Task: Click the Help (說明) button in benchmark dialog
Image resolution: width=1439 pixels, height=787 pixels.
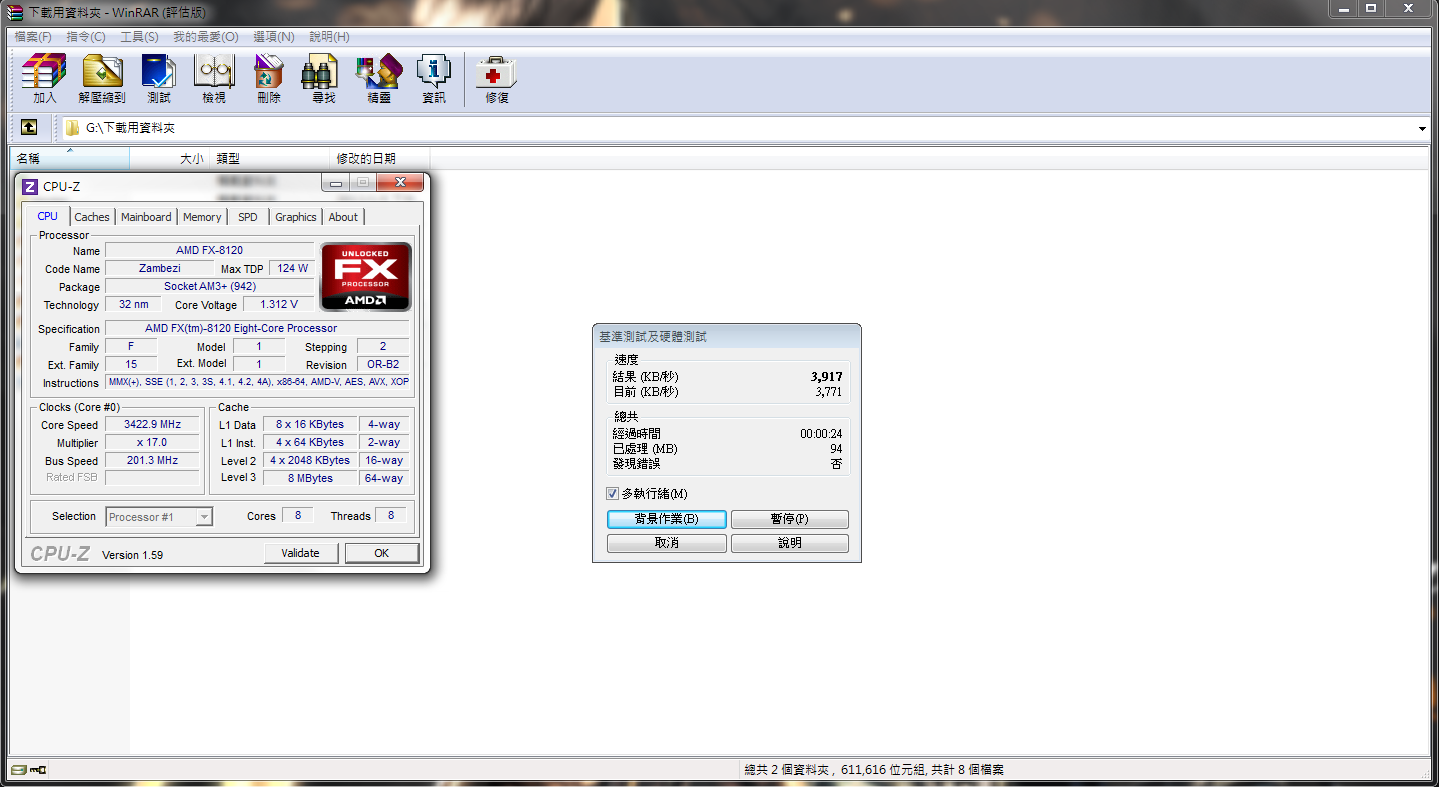Action: pyautogui.click(x=790, y=543)
